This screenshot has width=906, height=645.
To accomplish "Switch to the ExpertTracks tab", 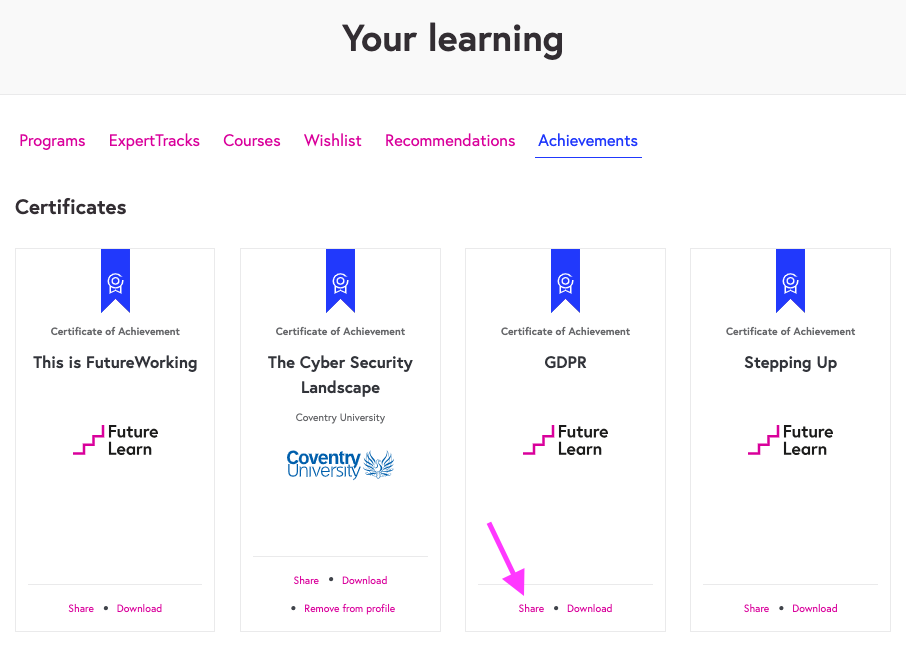I will 154,141.
